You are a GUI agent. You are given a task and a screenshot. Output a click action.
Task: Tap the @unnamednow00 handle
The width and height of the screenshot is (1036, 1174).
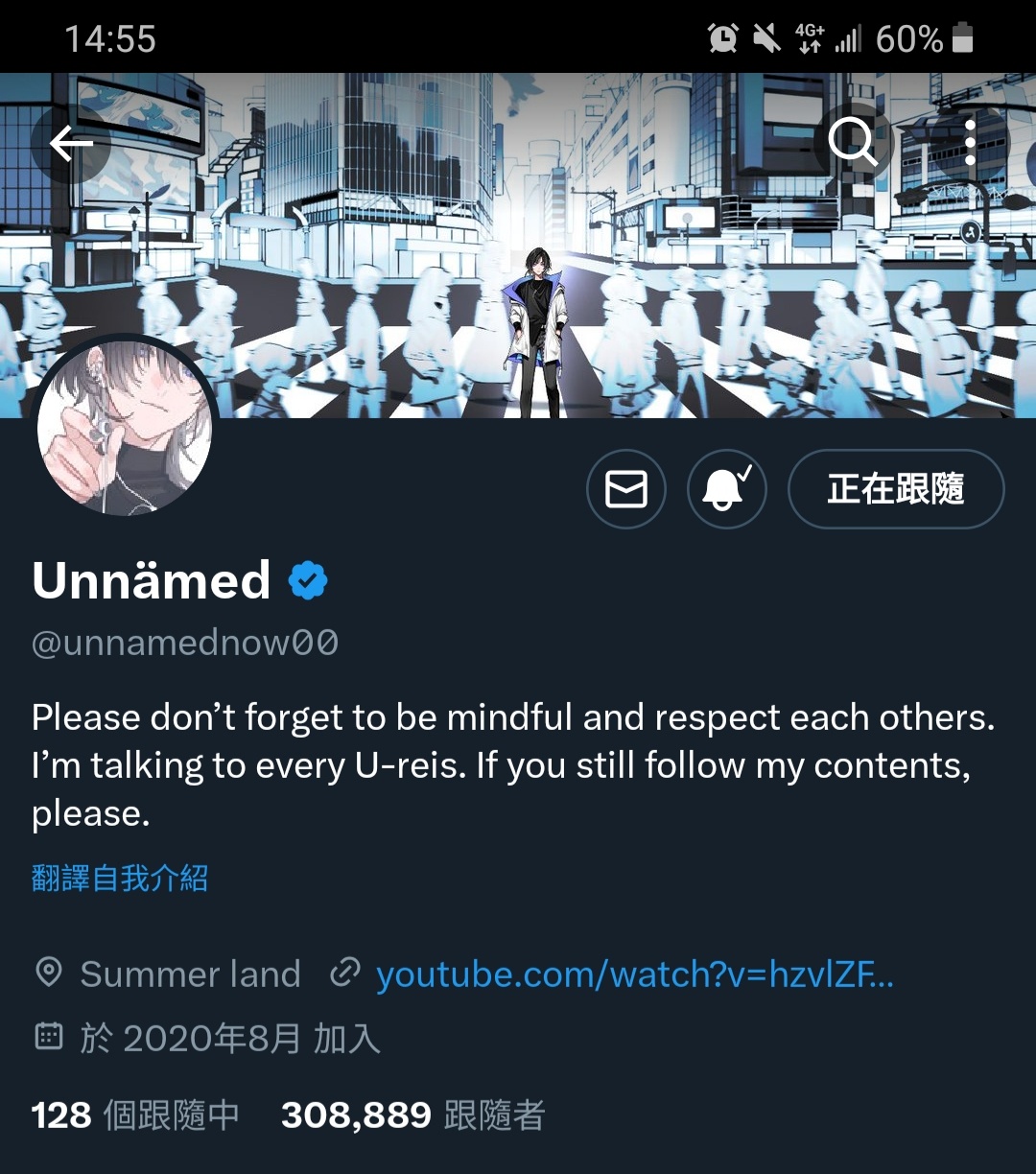point(185,643)
